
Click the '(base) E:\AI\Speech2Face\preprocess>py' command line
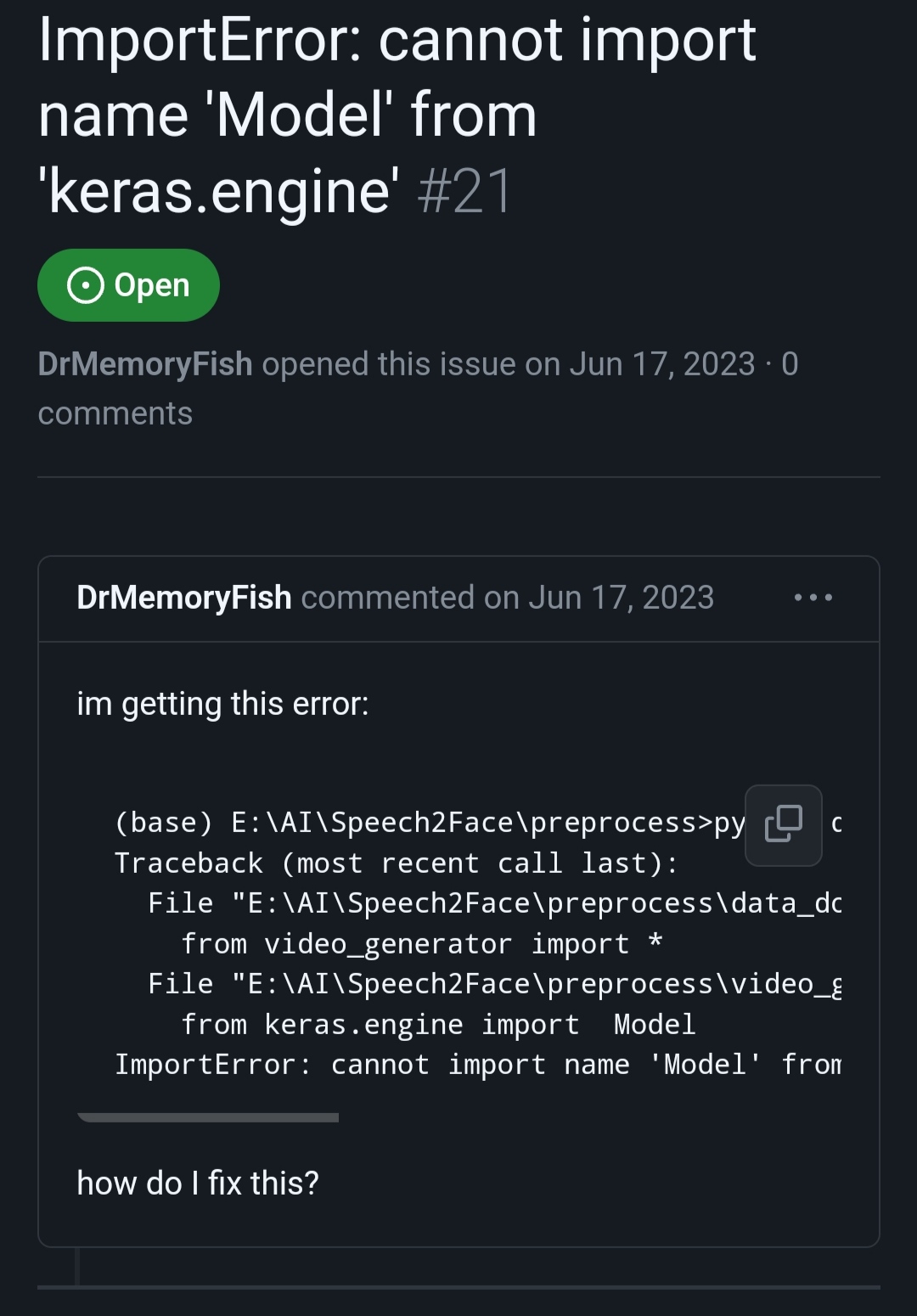coord(430,823)
